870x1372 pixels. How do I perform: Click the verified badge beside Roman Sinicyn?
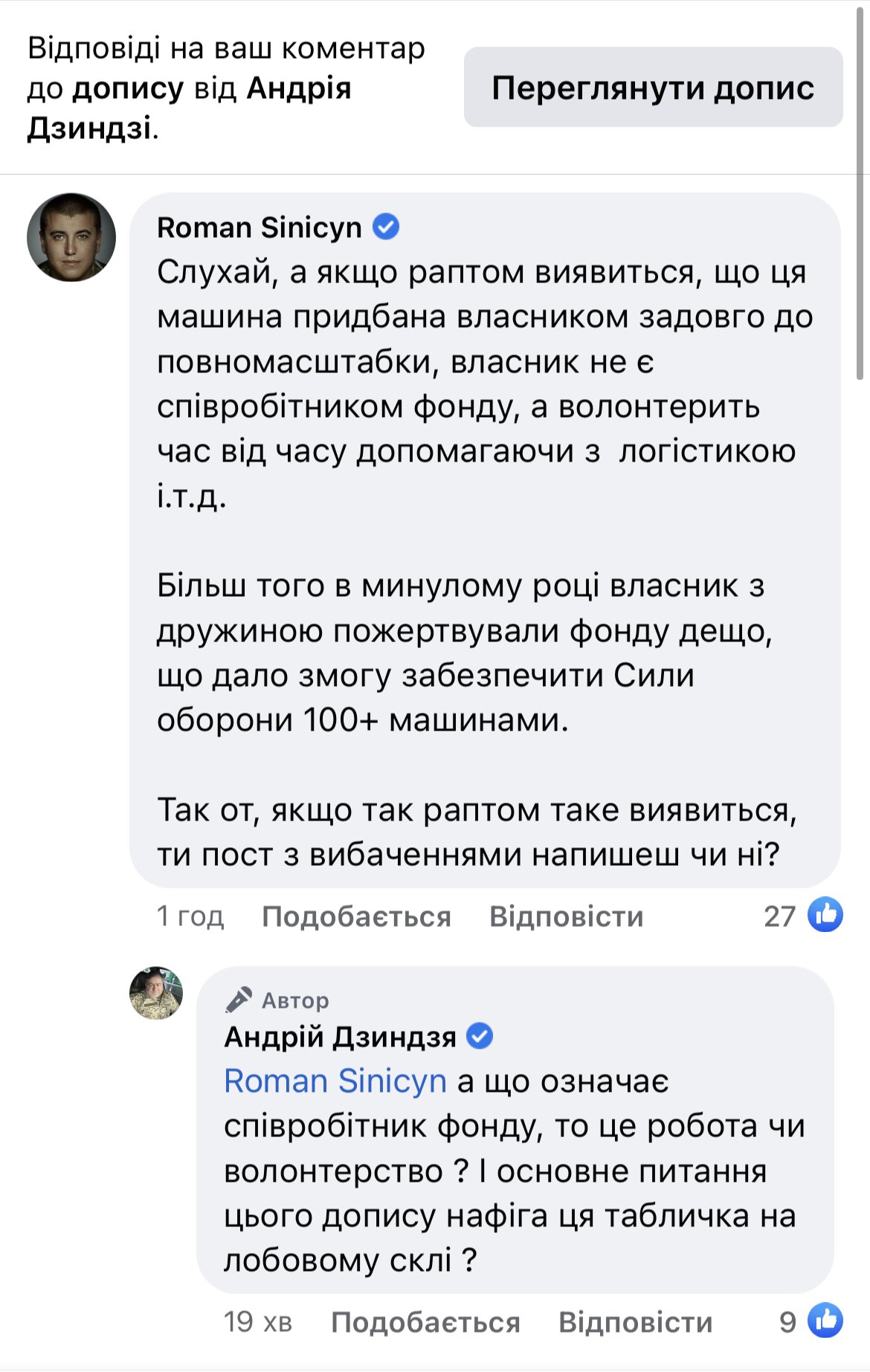pos(386,227)
